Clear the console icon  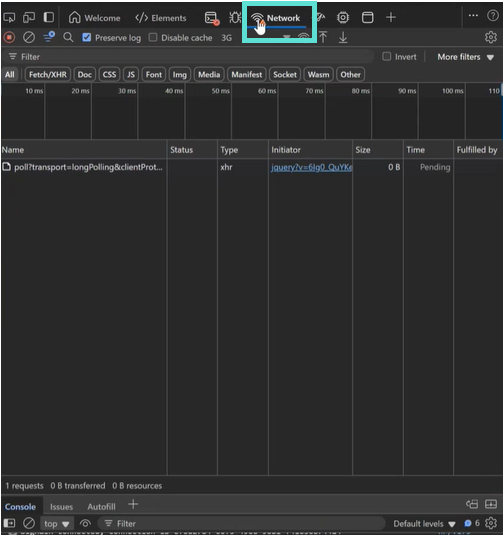(29, 523)
